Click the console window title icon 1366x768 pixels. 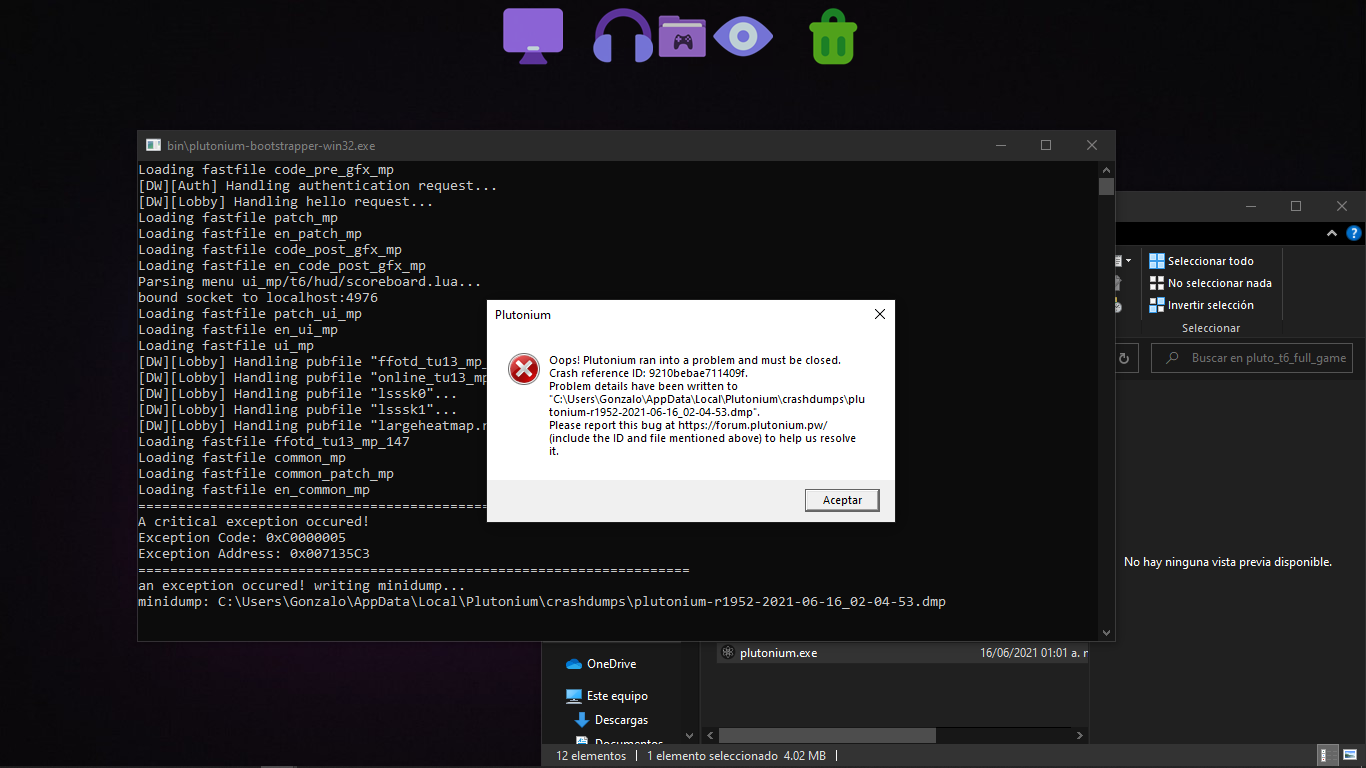(x=153, y=145)
